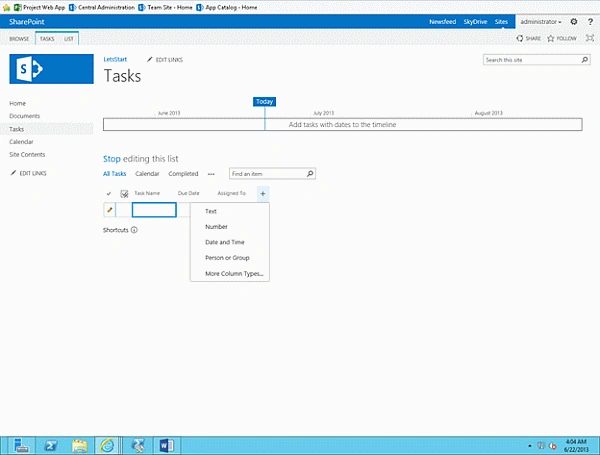This screenshot has width=600, height=455.
Task: Click the plus icon to add column
Action: point(263,194)
